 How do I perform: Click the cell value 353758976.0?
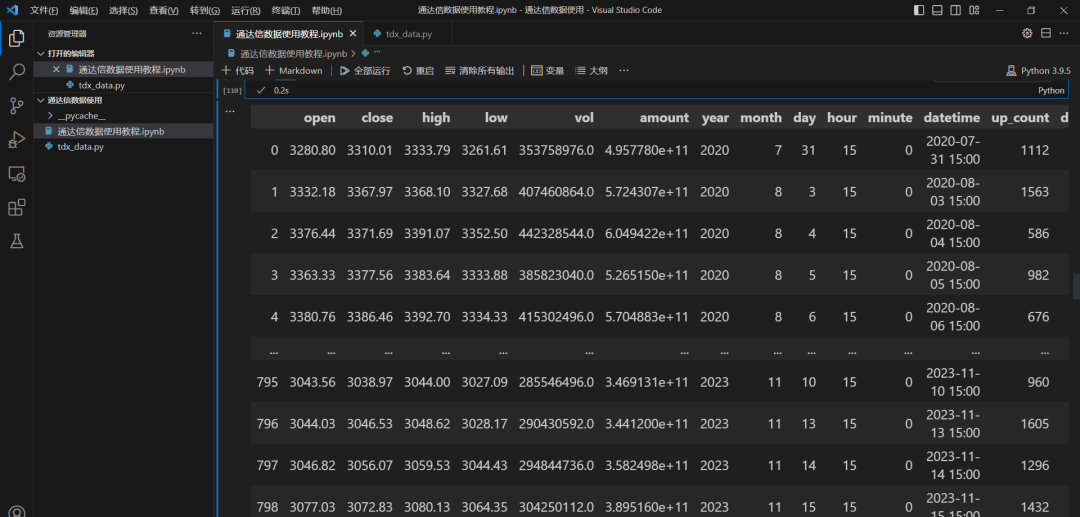(x=557, y=150)
